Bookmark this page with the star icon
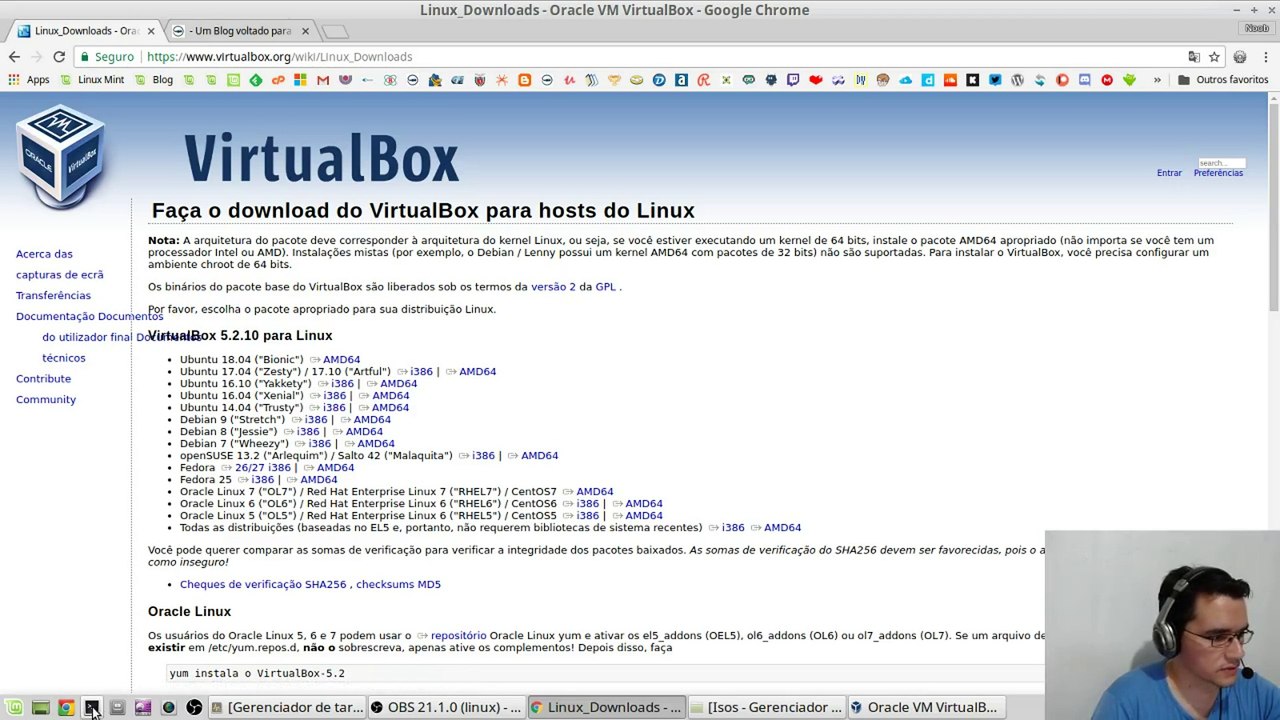The height and width of the screenshot is (720, 1280). (x=1214, y=57)
